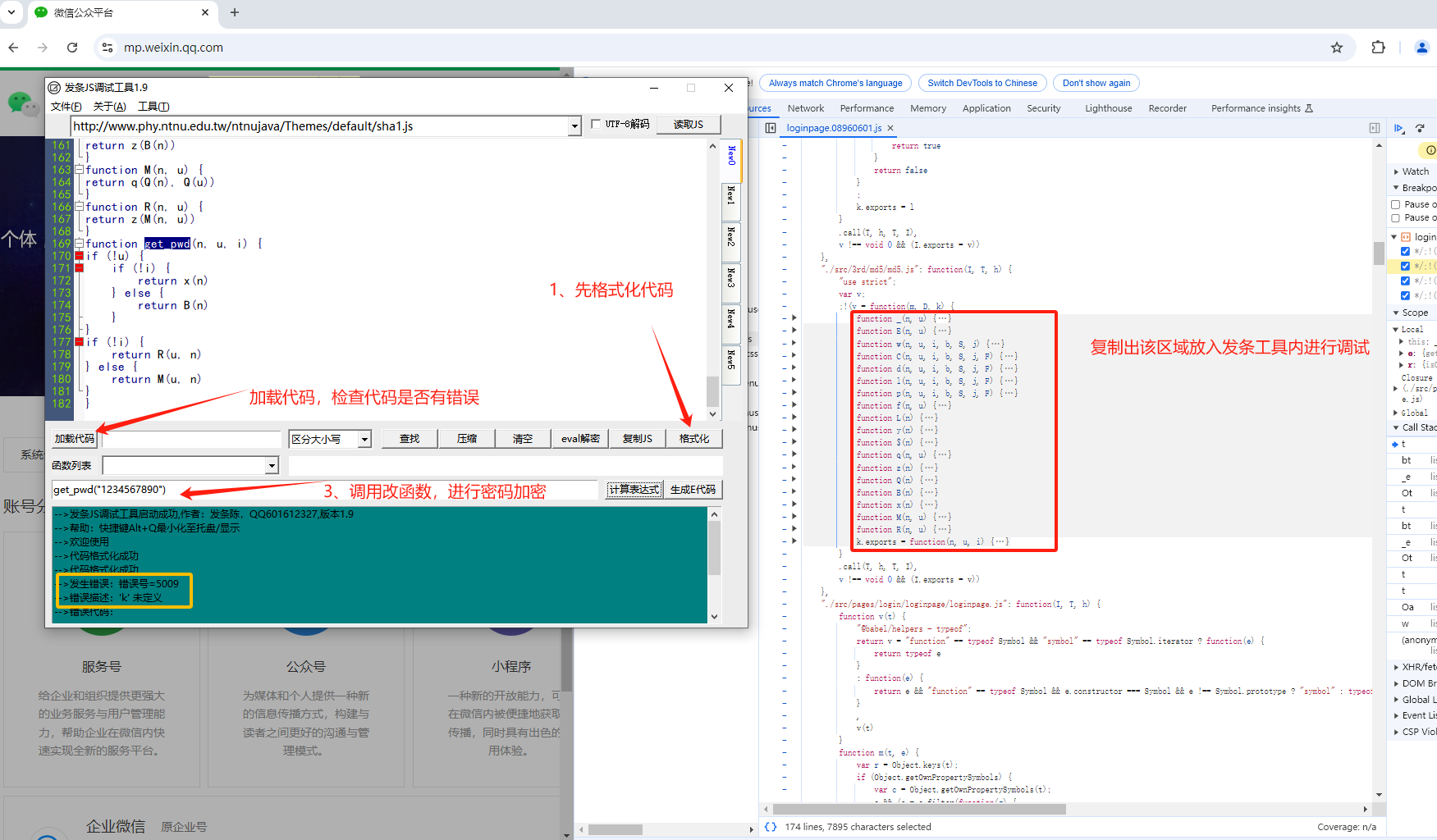1437x840 pixels.
Task: Open the 函数列表 dropdown
Action: (272, 466)
